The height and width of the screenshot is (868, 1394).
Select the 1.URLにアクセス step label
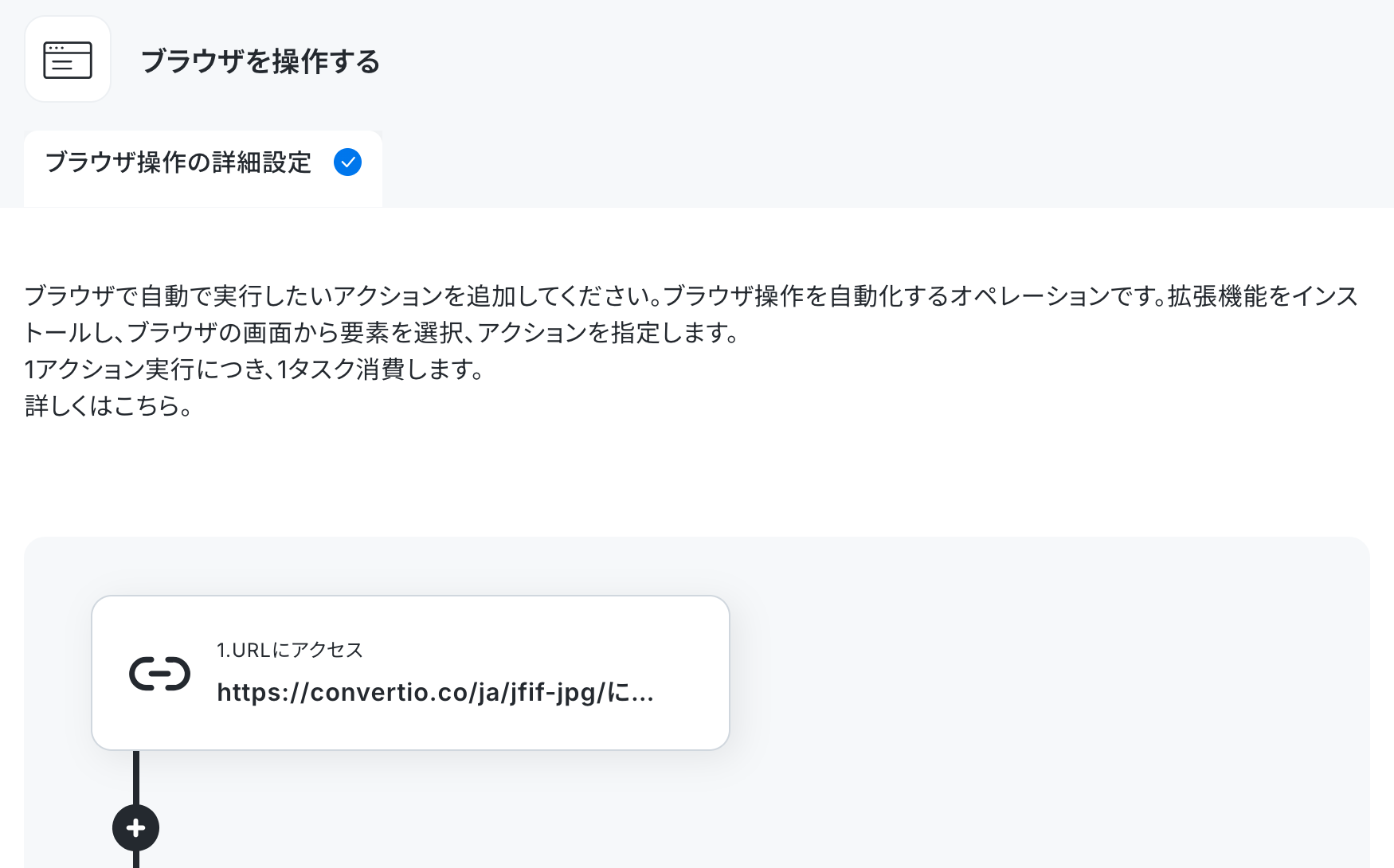coord(290,650)
